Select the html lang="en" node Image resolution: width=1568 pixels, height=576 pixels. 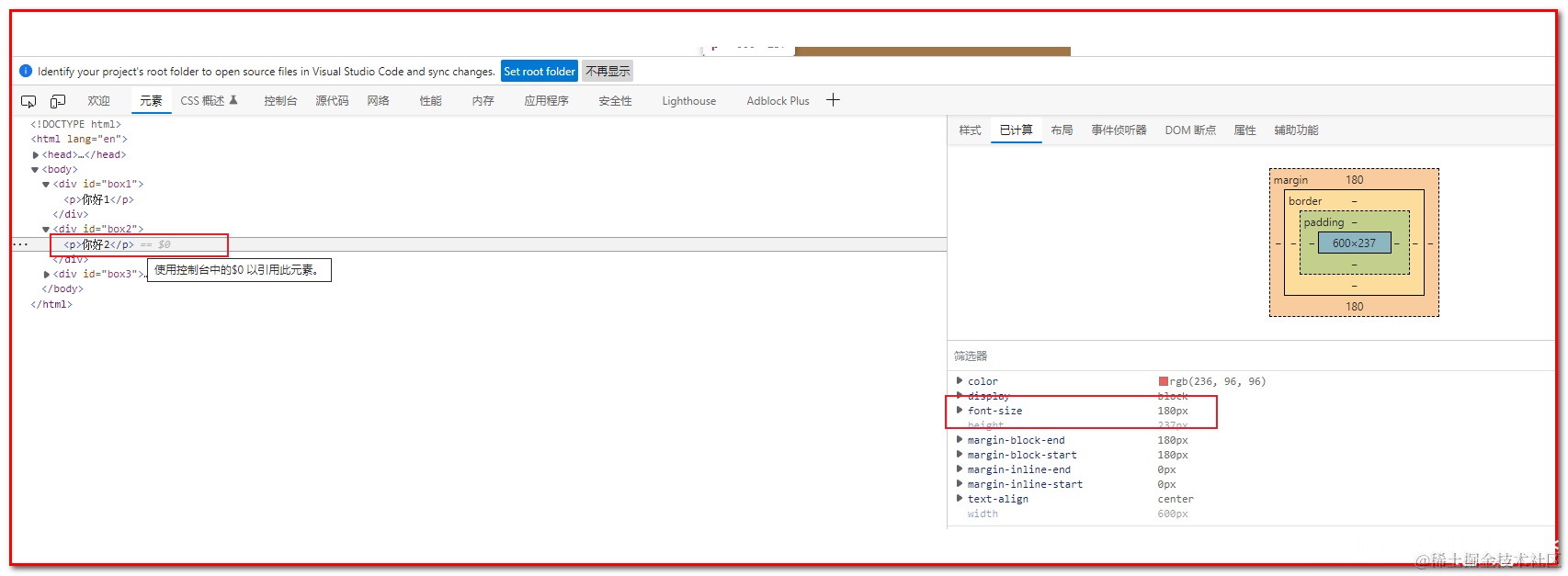tap(79, 140)
